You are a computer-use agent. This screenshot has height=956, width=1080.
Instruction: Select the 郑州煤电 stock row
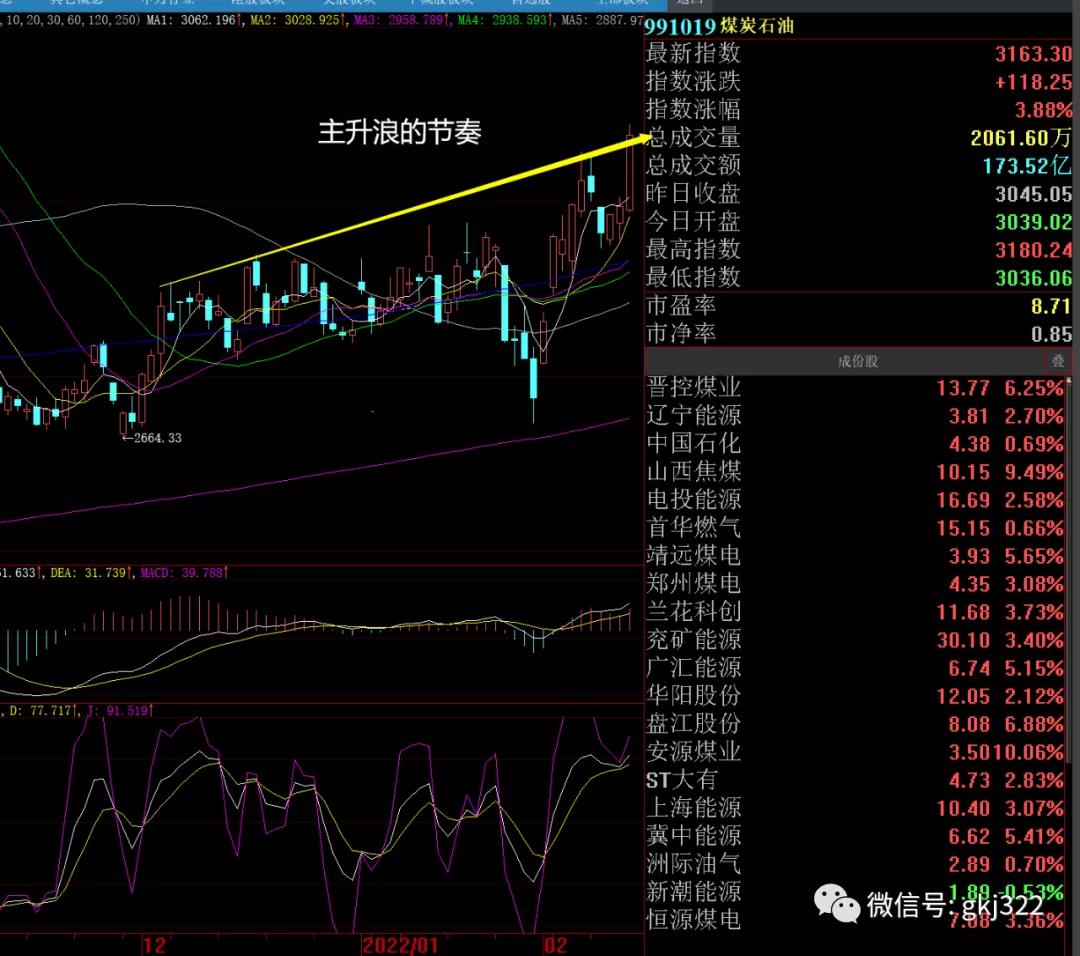click(x=855, y=584)
